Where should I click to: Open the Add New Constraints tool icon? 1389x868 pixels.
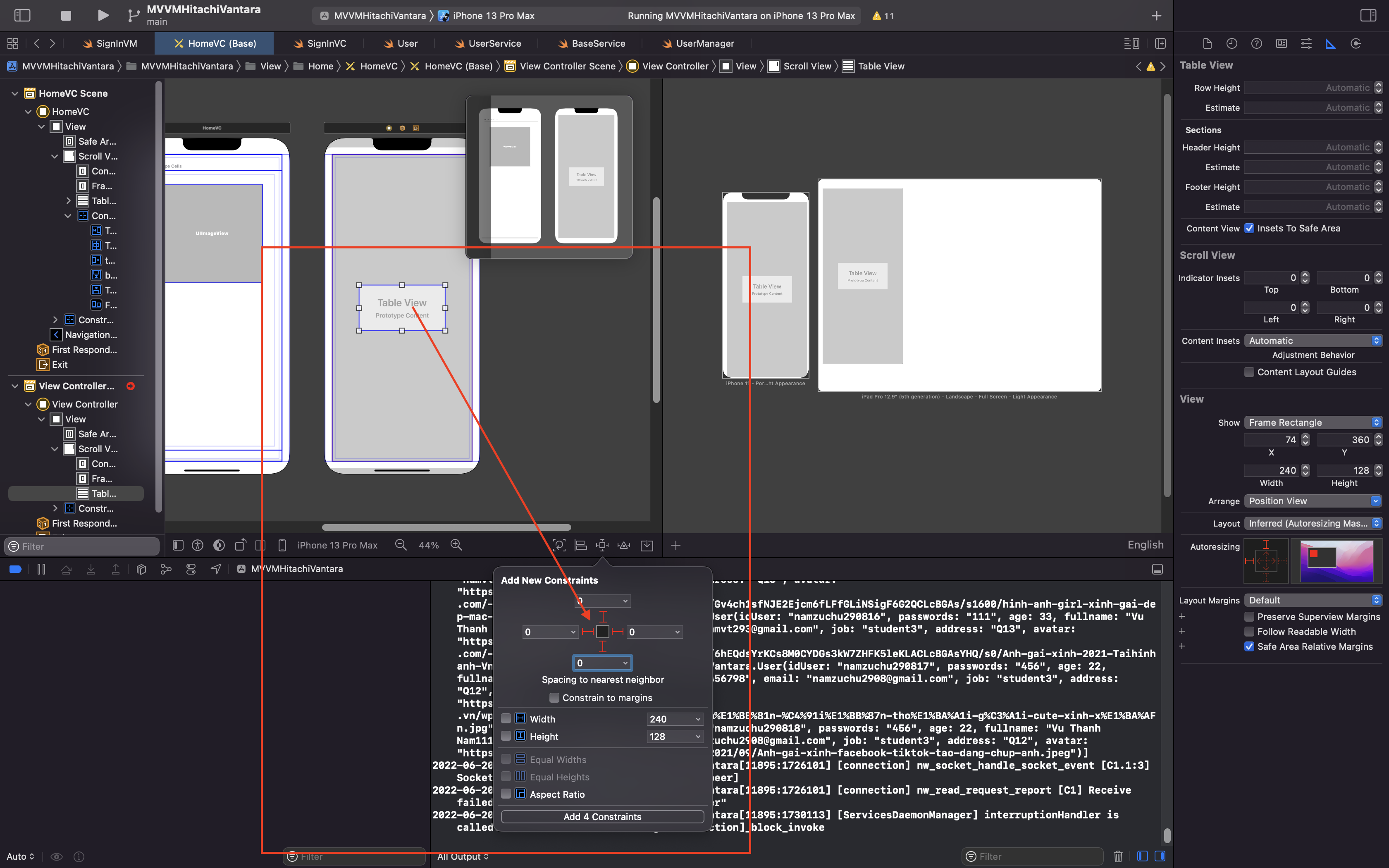602,545
